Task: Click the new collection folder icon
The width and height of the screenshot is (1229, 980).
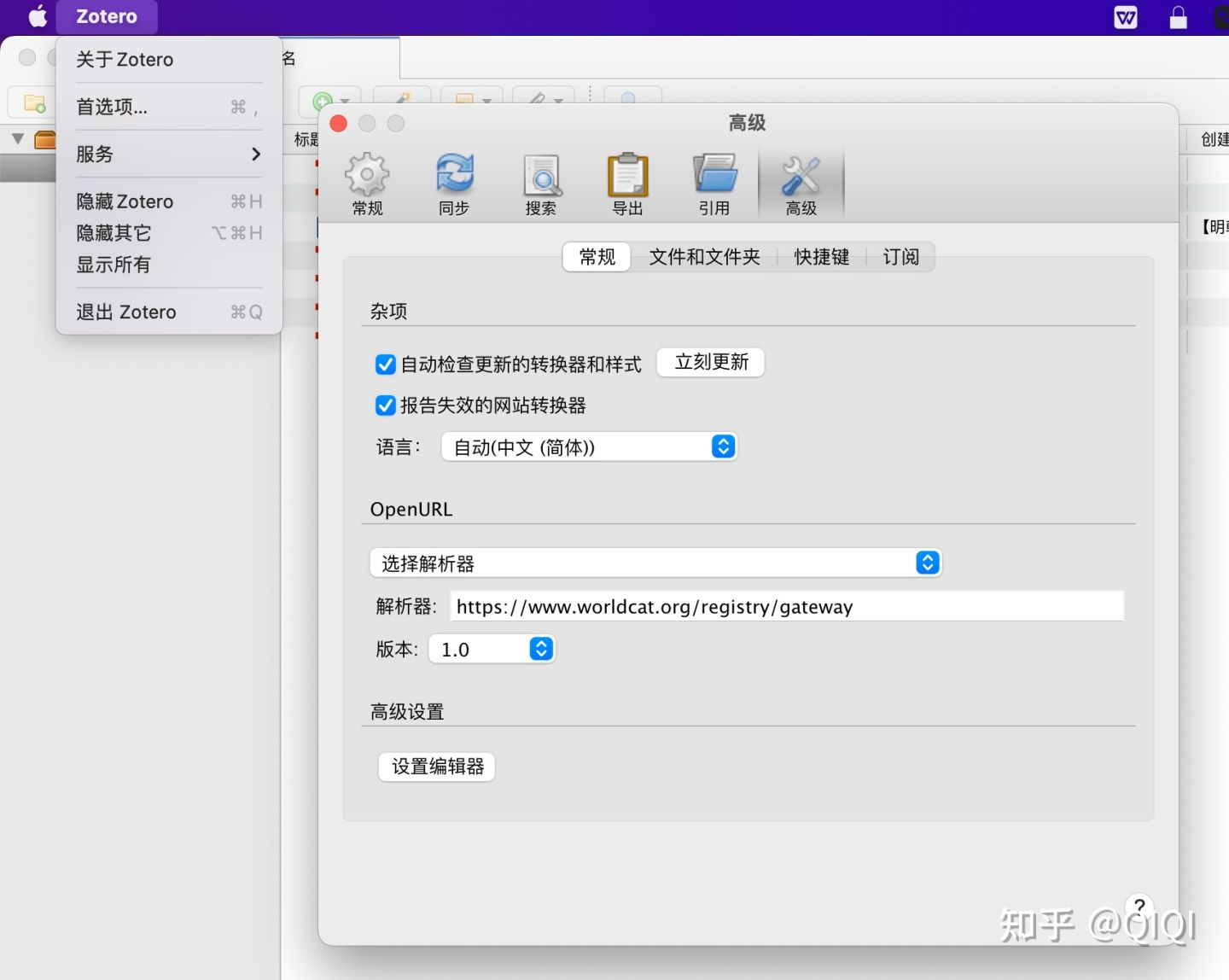Action: [x=34, y=103]
